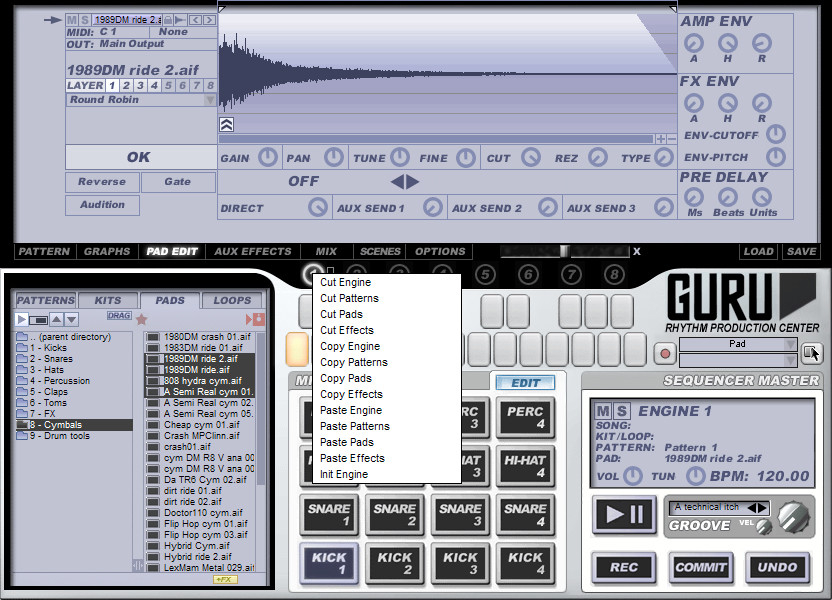832x600 pixels.
Task: Toggle the engine Solo (S) button in Sequencer Master
Action: click(621, 412)
